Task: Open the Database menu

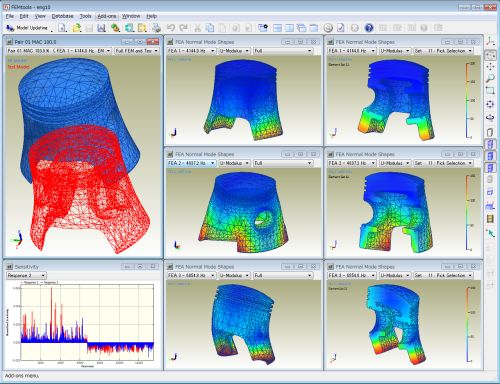Action: [x=62, y=16]
